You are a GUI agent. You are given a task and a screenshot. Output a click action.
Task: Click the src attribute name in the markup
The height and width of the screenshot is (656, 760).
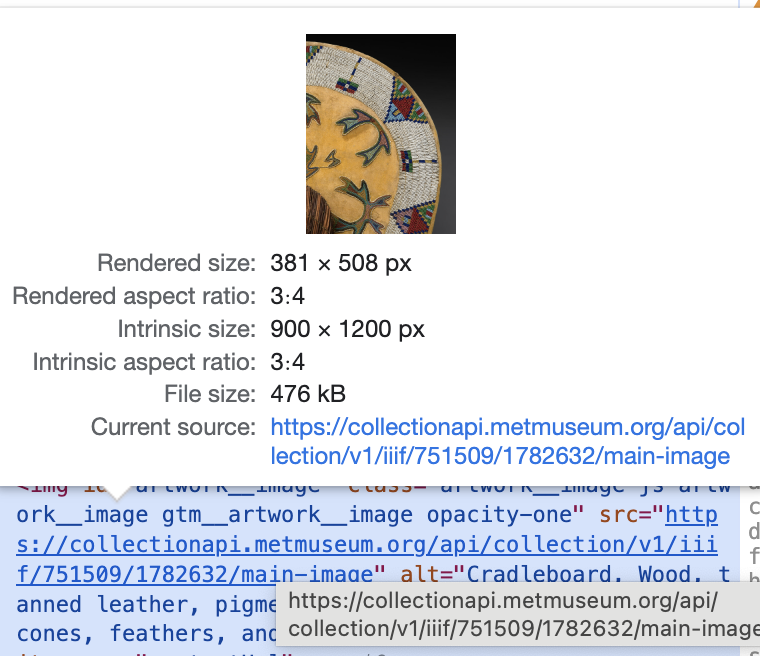pyautogui.click(x=617, y=516)
